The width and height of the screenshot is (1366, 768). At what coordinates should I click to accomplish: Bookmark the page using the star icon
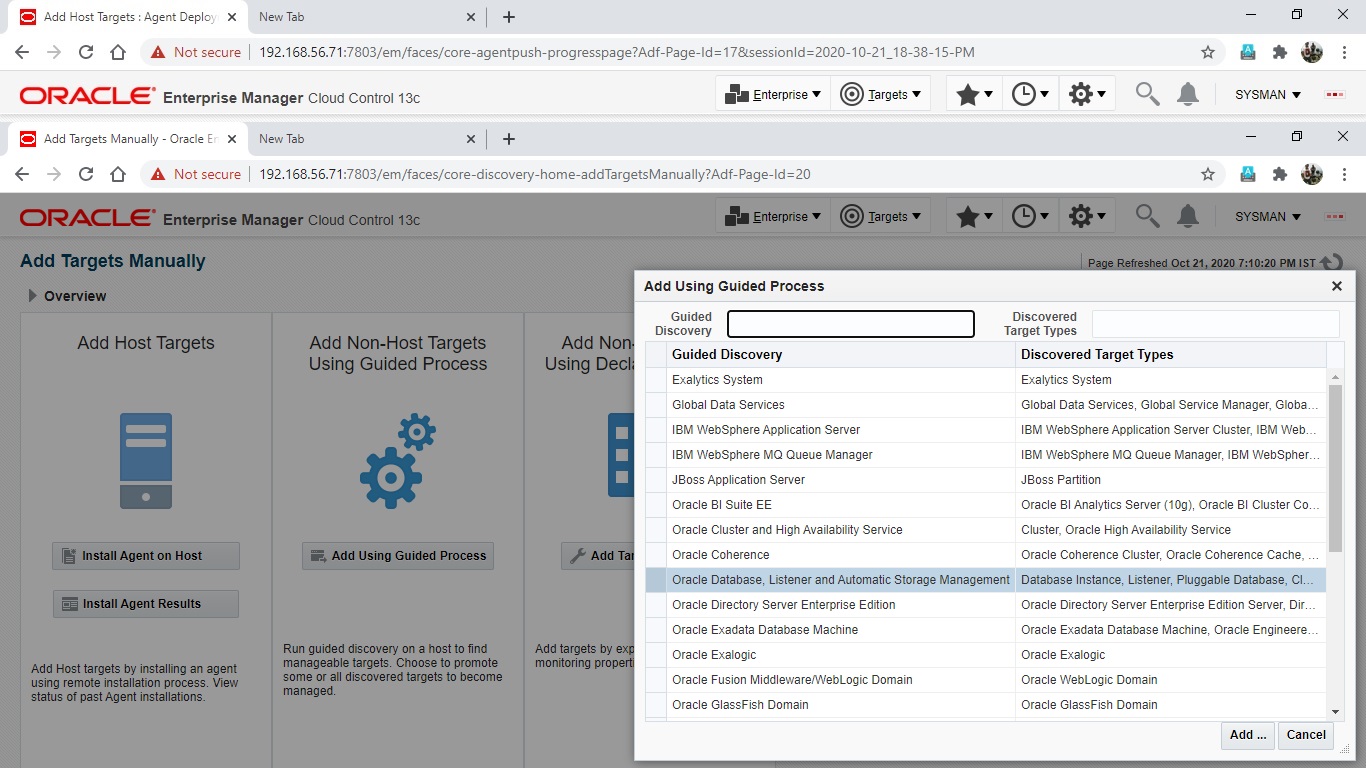[1208, 173]
